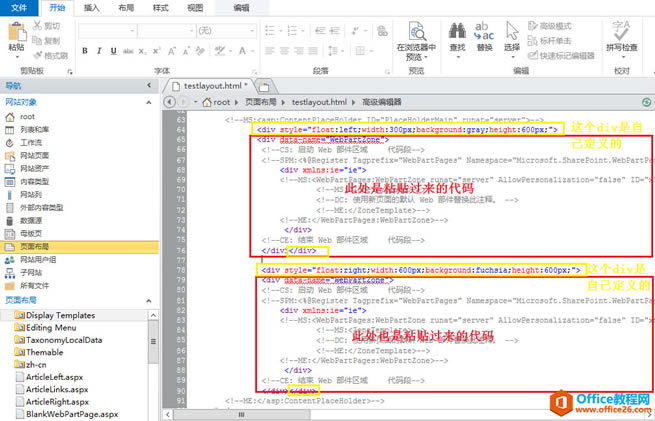
Task: Select the testlayout.html document tab
Action: pyautogui.click(x=209, y=86)
